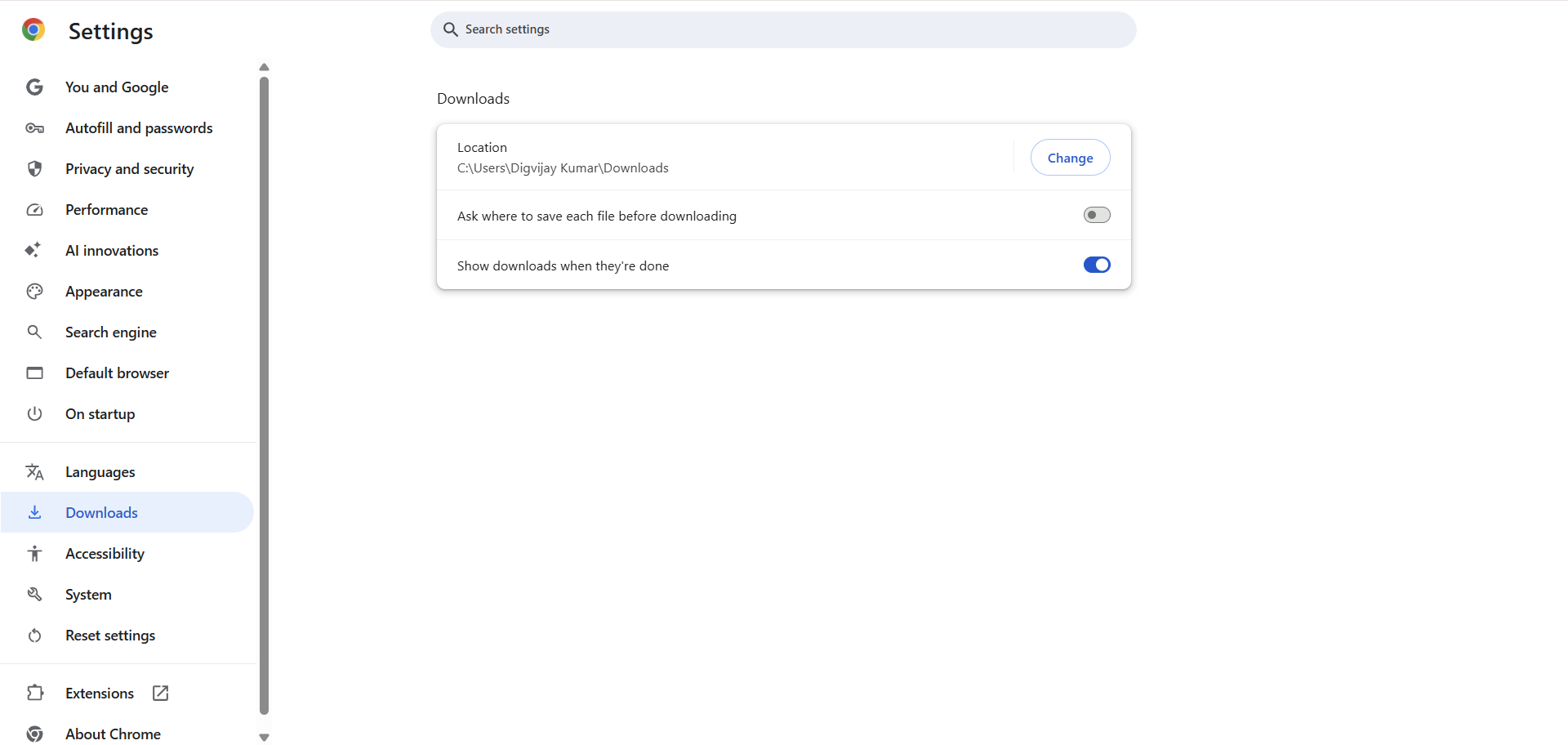The width and height of the screenshot is (1568, 745).
Task: Click Change to set download location
Action: pos(1070,158)
